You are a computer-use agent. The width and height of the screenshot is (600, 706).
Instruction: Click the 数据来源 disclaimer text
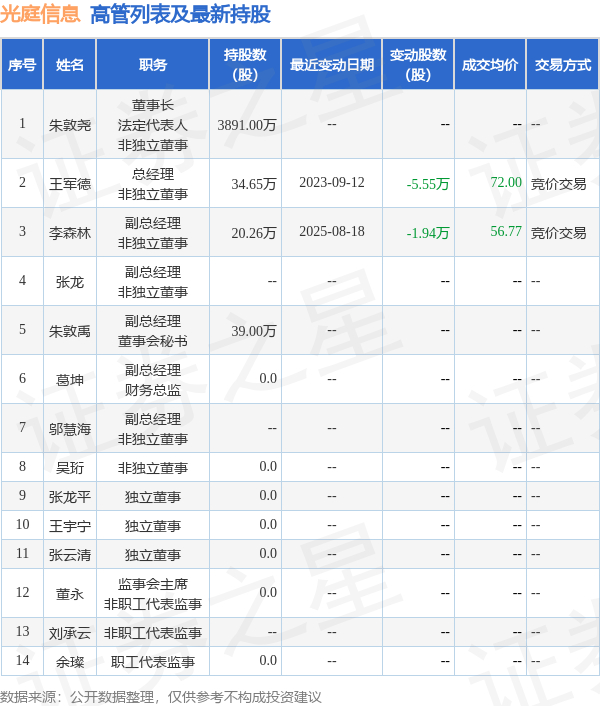tap(161, 697)
